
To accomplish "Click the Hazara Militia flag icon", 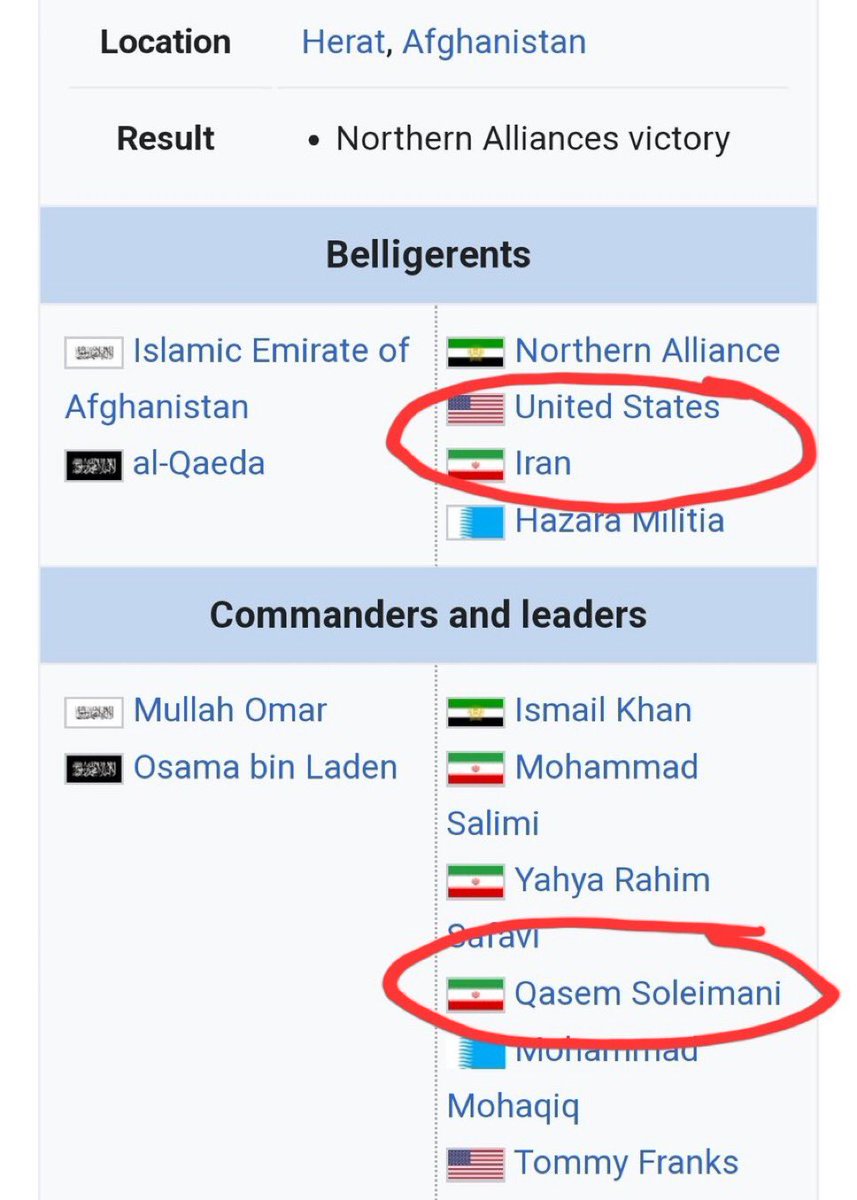I will pyautogui.click(x=475, y=521).
